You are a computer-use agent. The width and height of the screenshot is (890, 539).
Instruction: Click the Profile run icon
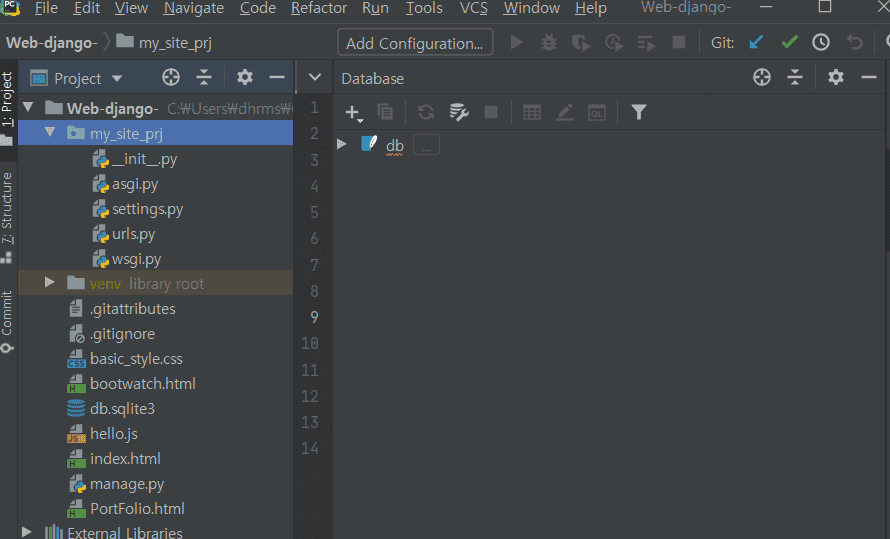point(614,43)
